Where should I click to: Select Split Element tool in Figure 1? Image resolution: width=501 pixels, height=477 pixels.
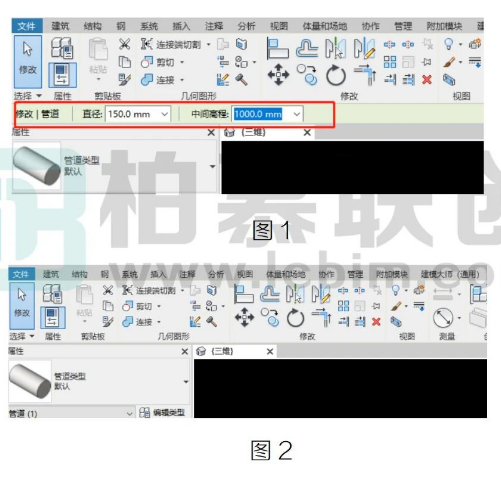click(390, 44)
